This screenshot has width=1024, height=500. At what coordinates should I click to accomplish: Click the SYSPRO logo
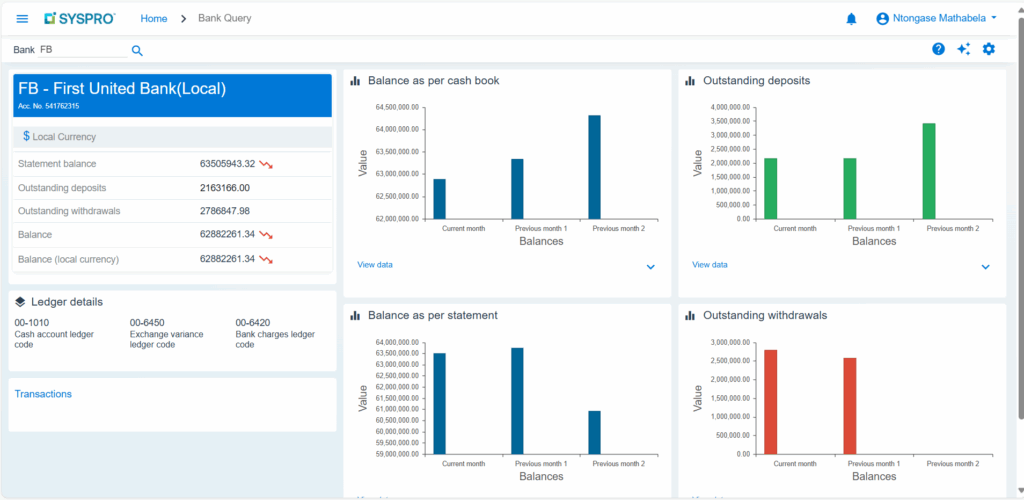[80, 18]
